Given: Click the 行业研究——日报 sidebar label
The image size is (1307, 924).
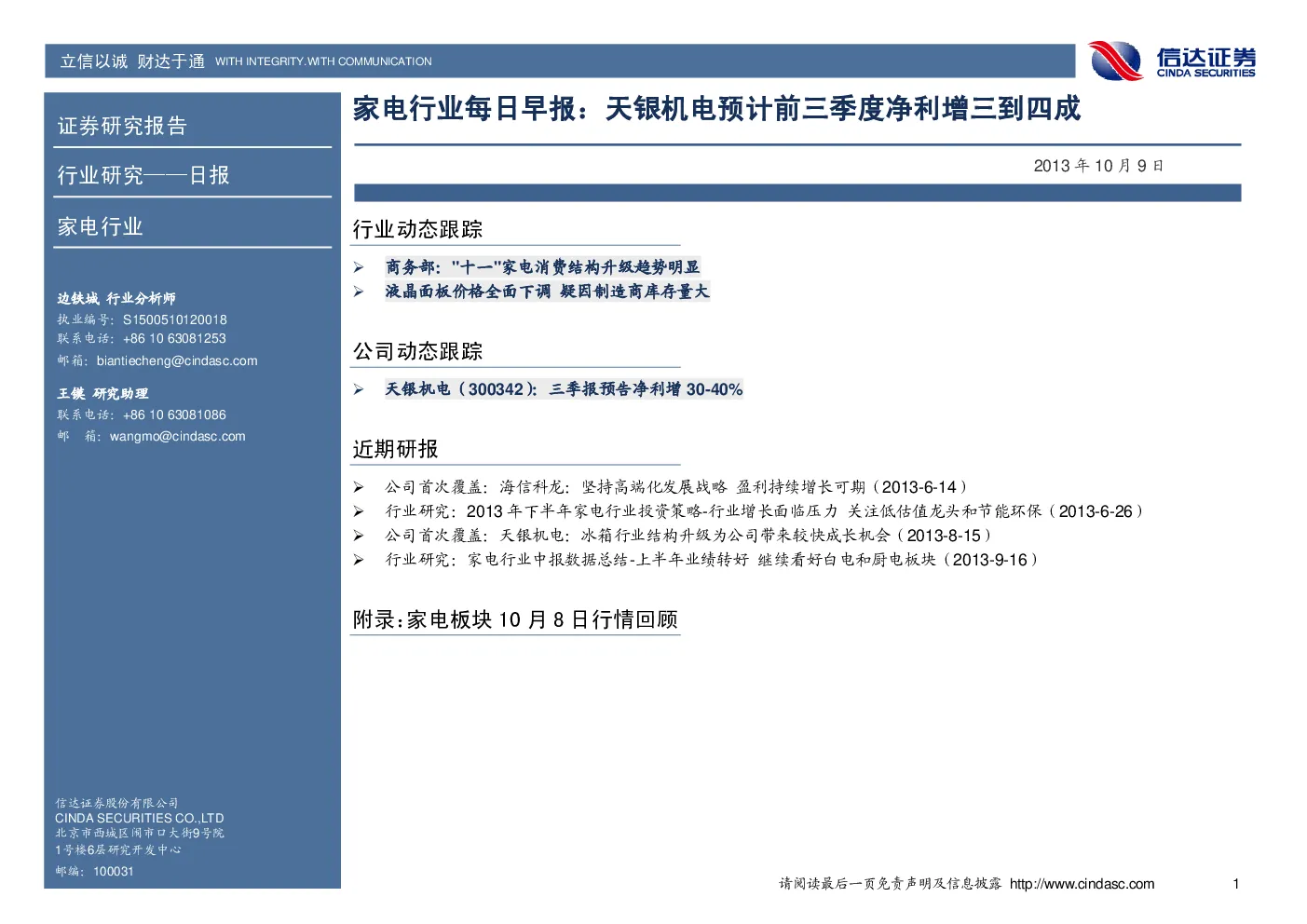Looking at the screenshot, I should coord(143,175).
